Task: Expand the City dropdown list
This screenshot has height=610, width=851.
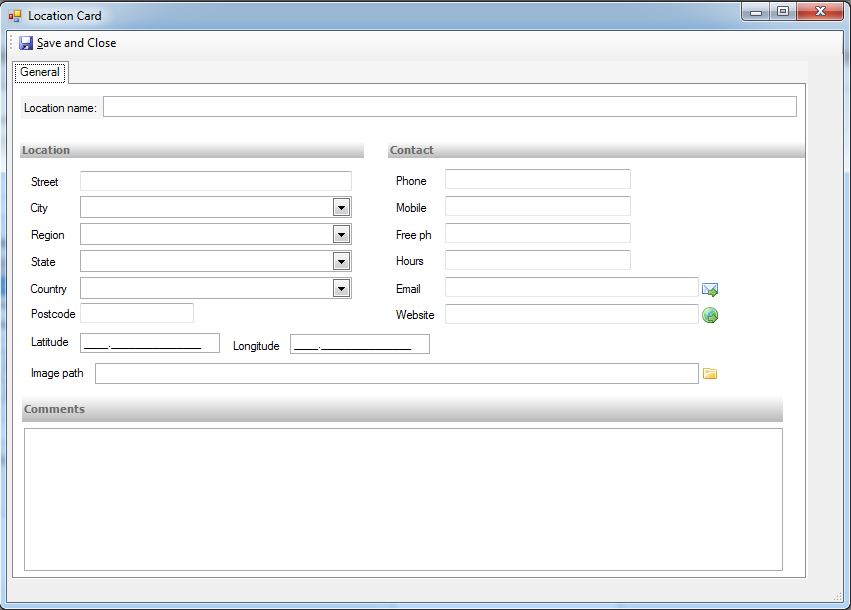Action: [341, 208]
